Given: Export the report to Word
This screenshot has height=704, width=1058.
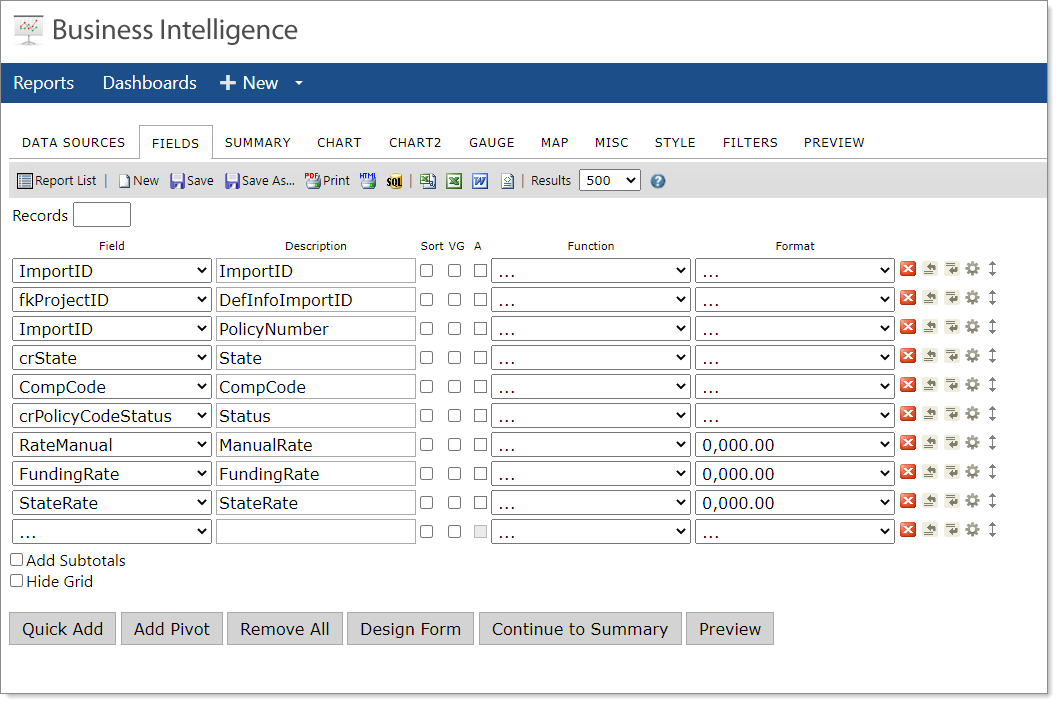Looking at the screenshot, I should (x=480, y=181).
